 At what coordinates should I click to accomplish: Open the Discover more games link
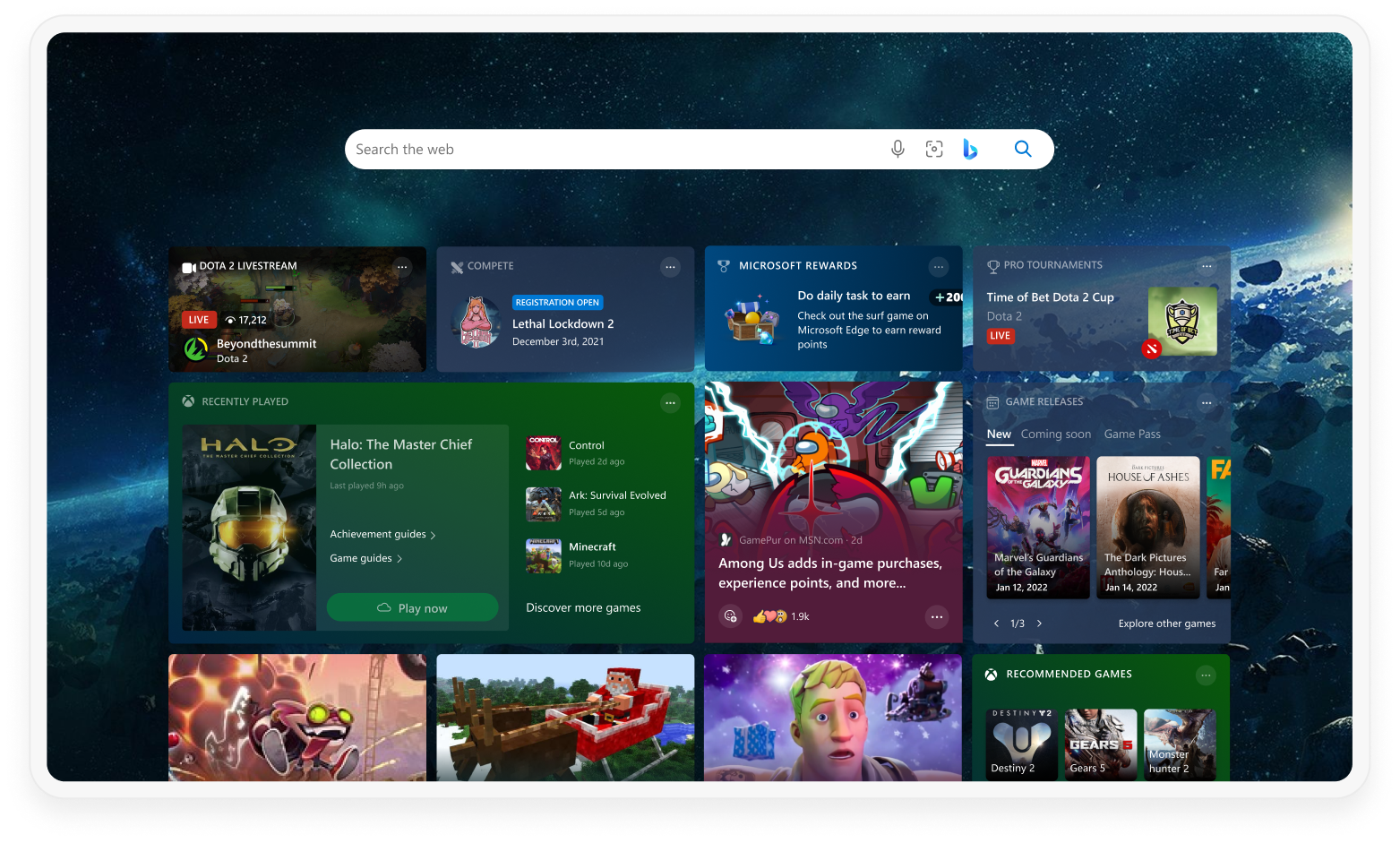click(x=583, y=607)
